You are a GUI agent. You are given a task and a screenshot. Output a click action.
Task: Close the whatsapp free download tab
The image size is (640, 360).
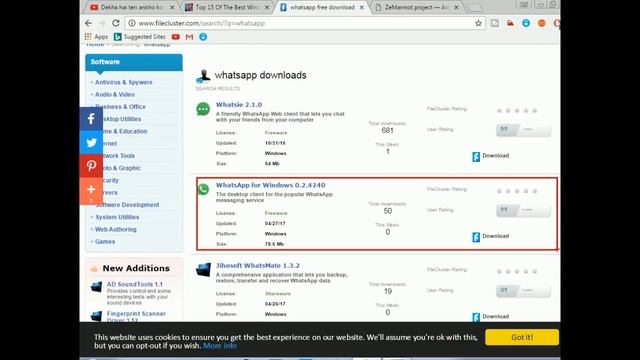coord(362,7)
